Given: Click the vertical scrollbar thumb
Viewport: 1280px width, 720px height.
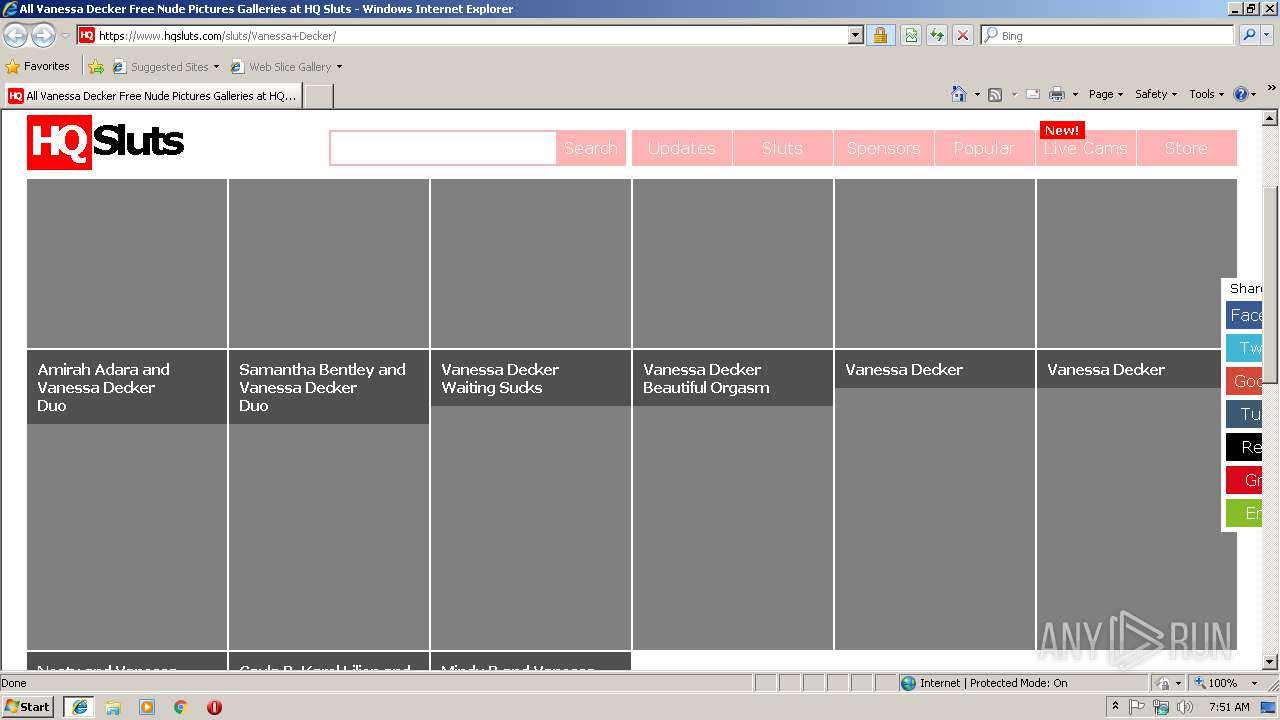Looking at the screenshot, I should 1270,285.
